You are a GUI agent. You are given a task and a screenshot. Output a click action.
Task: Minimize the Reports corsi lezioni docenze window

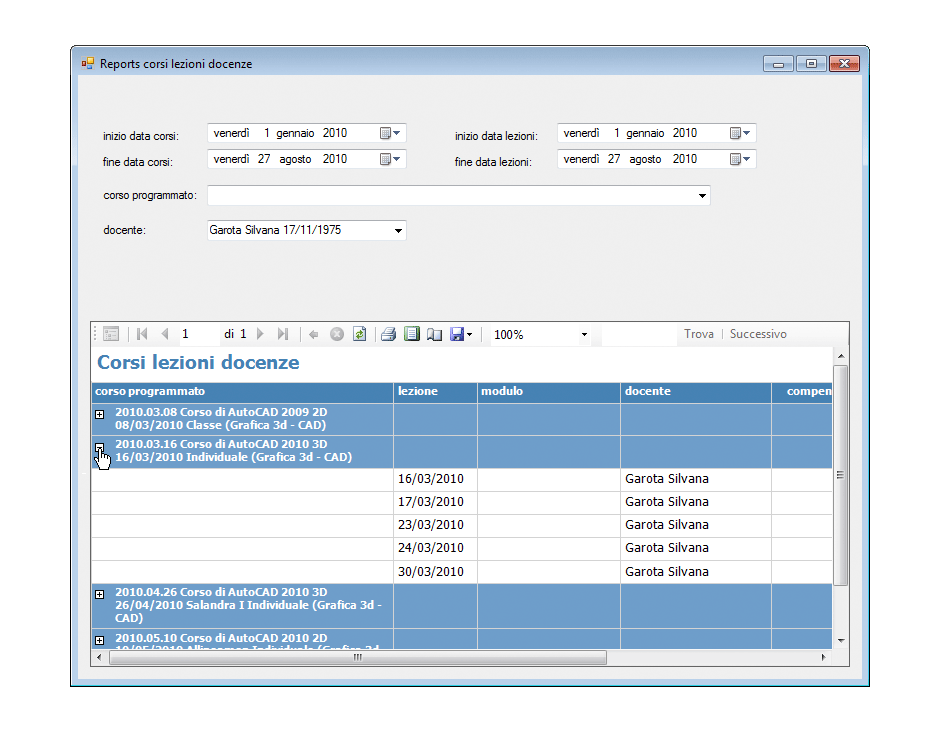(x=778, y=64)
